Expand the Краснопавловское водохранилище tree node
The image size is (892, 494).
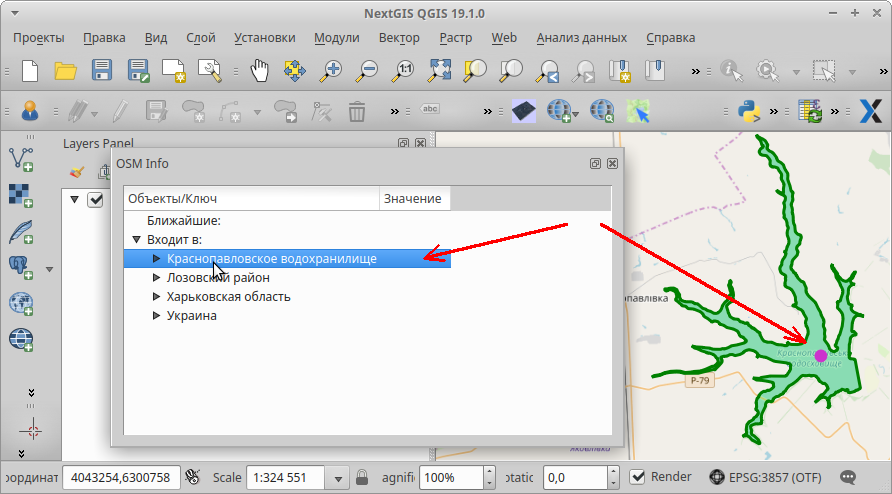(156, 258)
